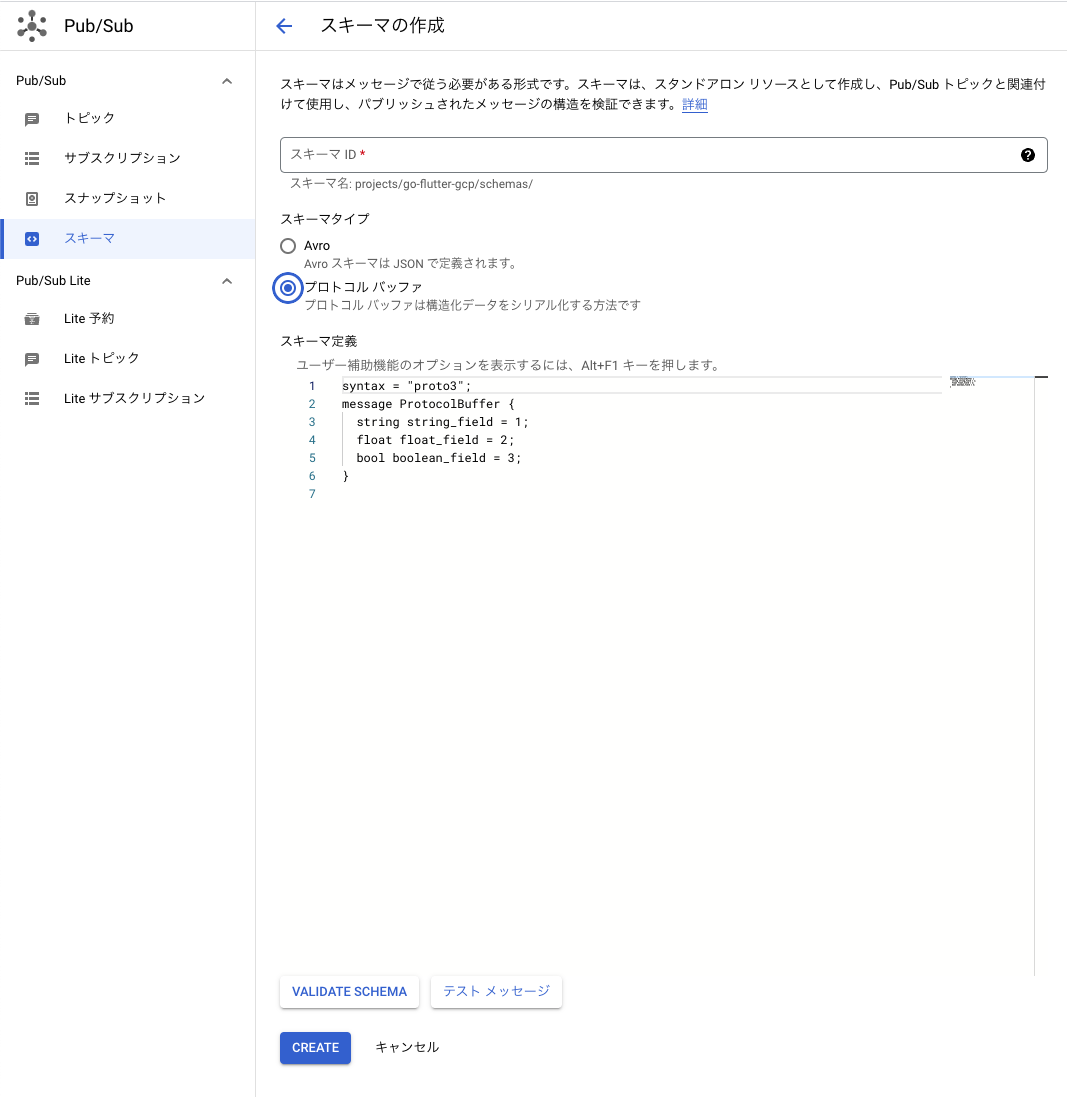This screenshot has height=1097, width=1067.
Task: Click the スナップショット sidebar icon
Action: click(x=32, y=199)
